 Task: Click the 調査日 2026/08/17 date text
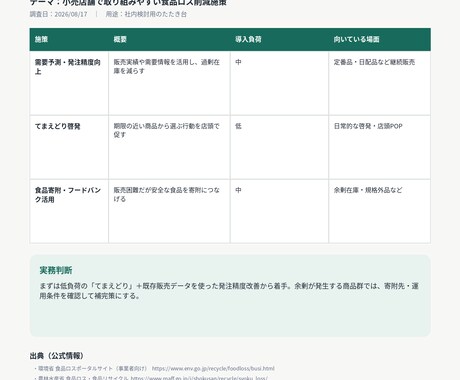(58, 14)
